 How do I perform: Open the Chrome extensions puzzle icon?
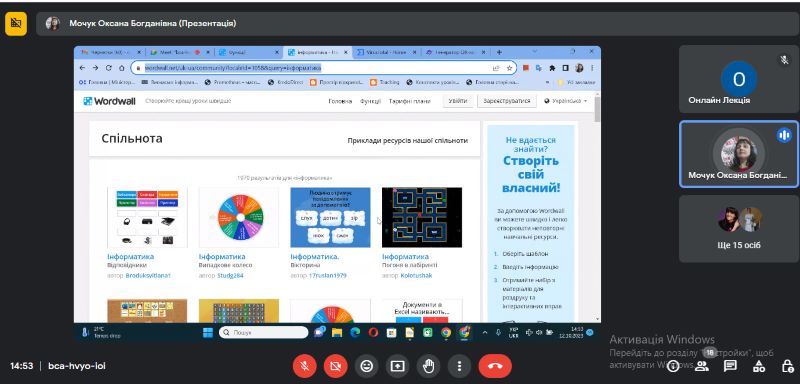(552, 68)
